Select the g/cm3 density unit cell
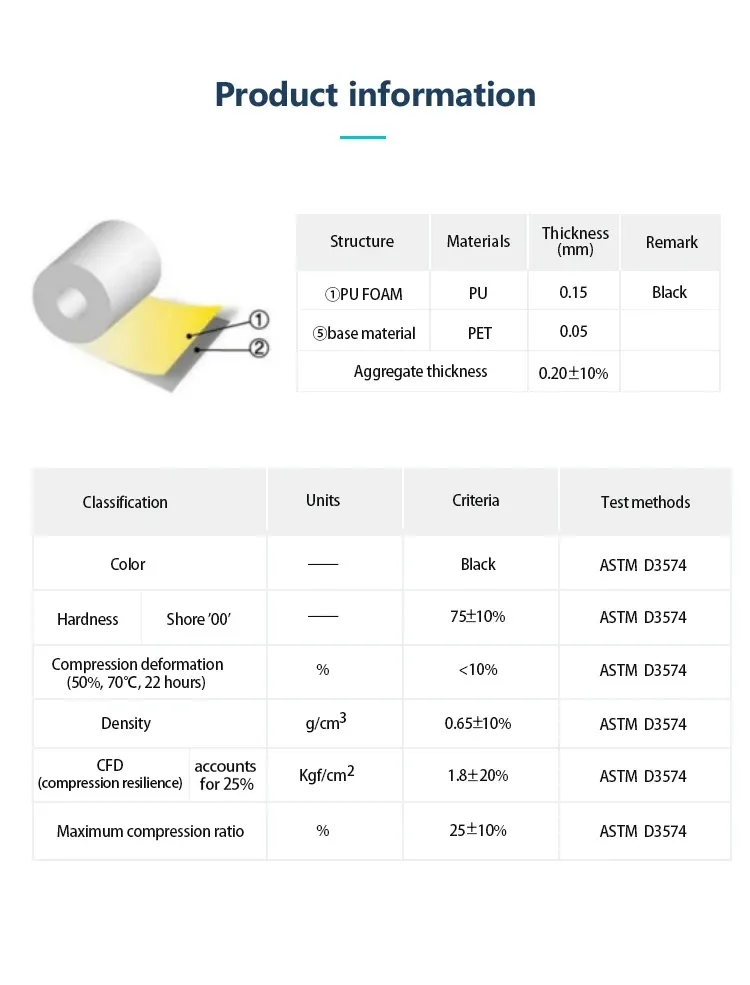Image resolution: width=750 pixels, height=985 pixels. tap(325, 722)
